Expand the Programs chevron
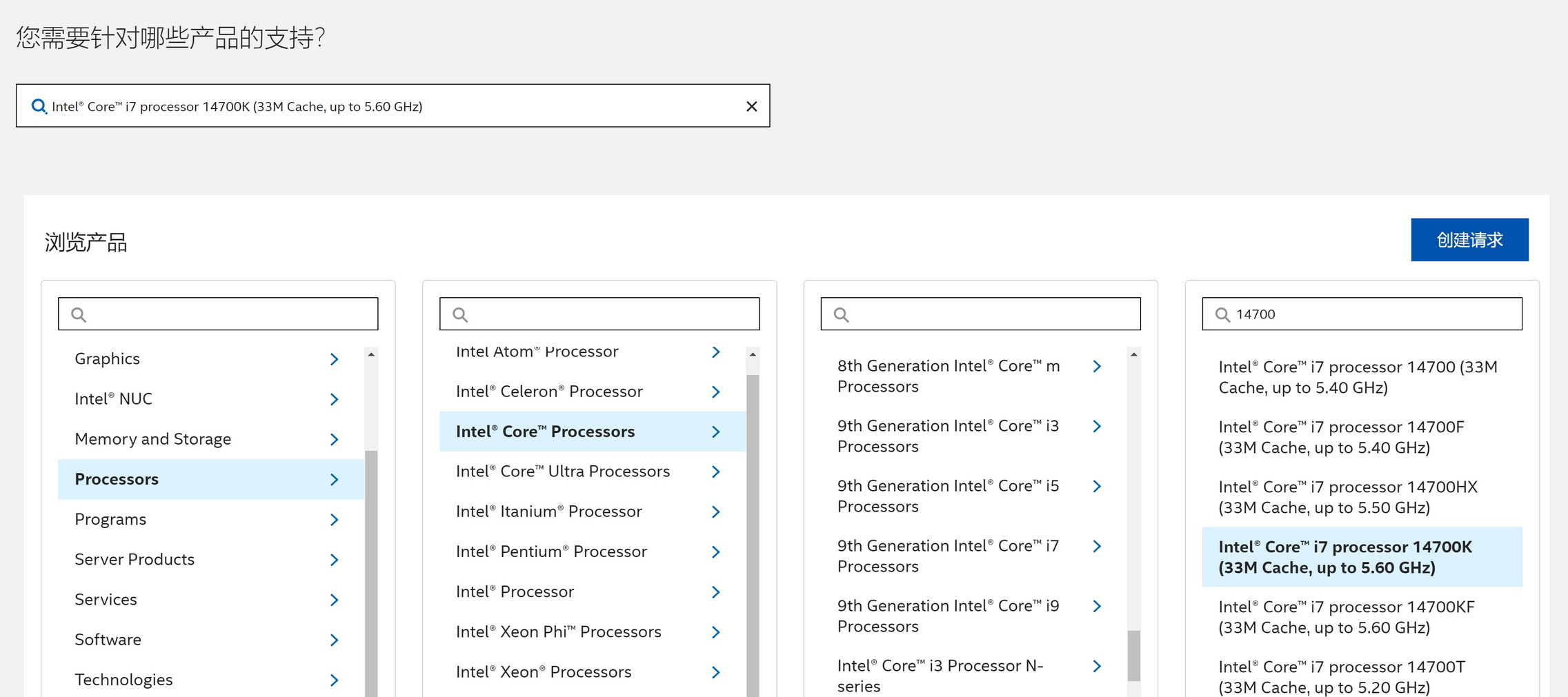 click(335, 519)
